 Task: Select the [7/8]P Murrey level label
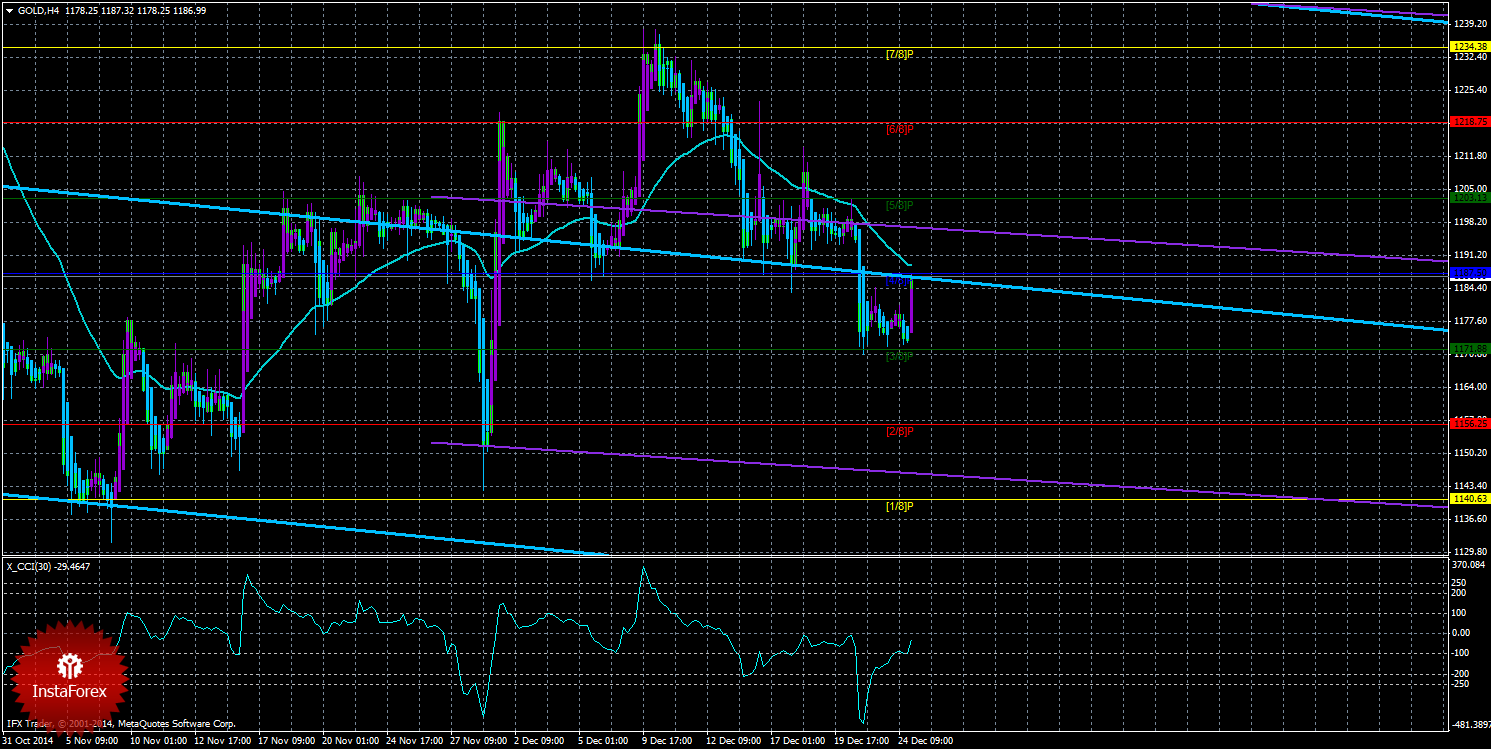pyautogui.click(x=901, y=53)
